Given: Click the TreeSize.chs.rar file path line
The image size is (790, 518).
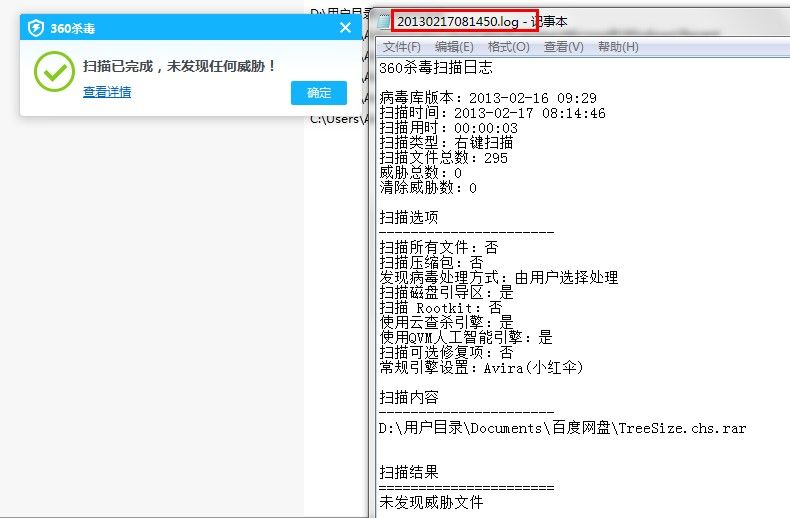Looking at the screenshot, I should (562, 428).
